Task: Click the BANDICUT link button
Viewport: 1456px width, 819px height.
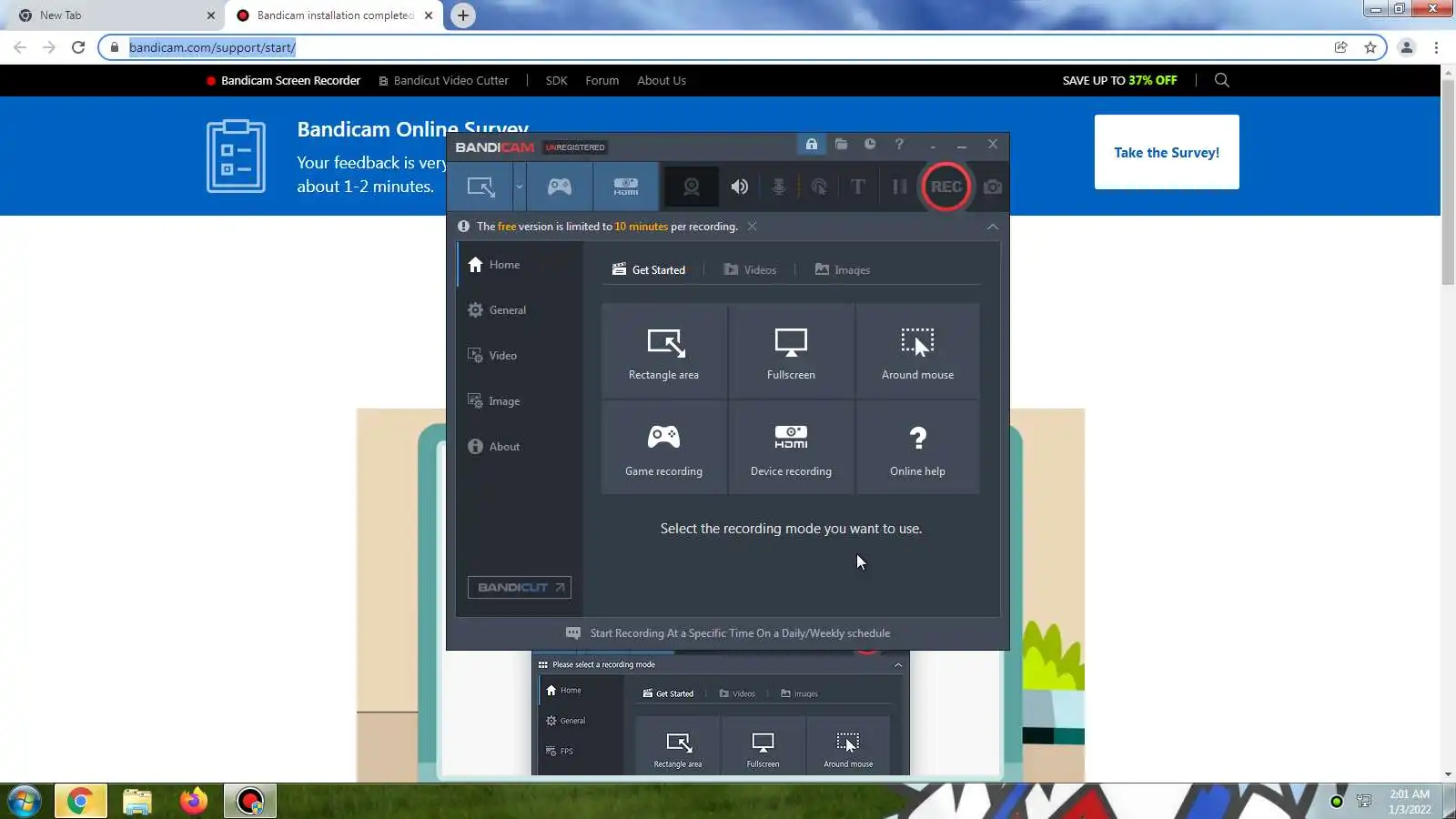Action: [x=520, y=588]
